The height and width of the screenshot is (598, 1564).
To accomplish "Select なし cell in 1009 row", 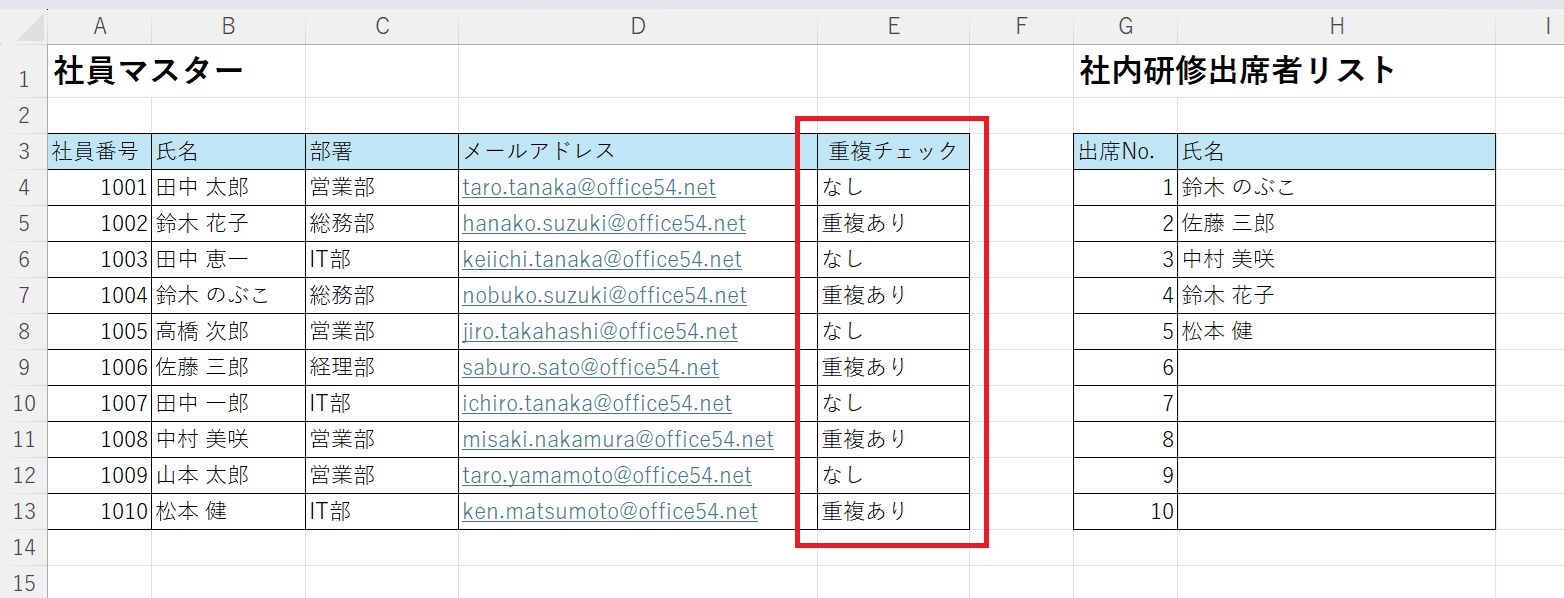I will tap(894, 475).
